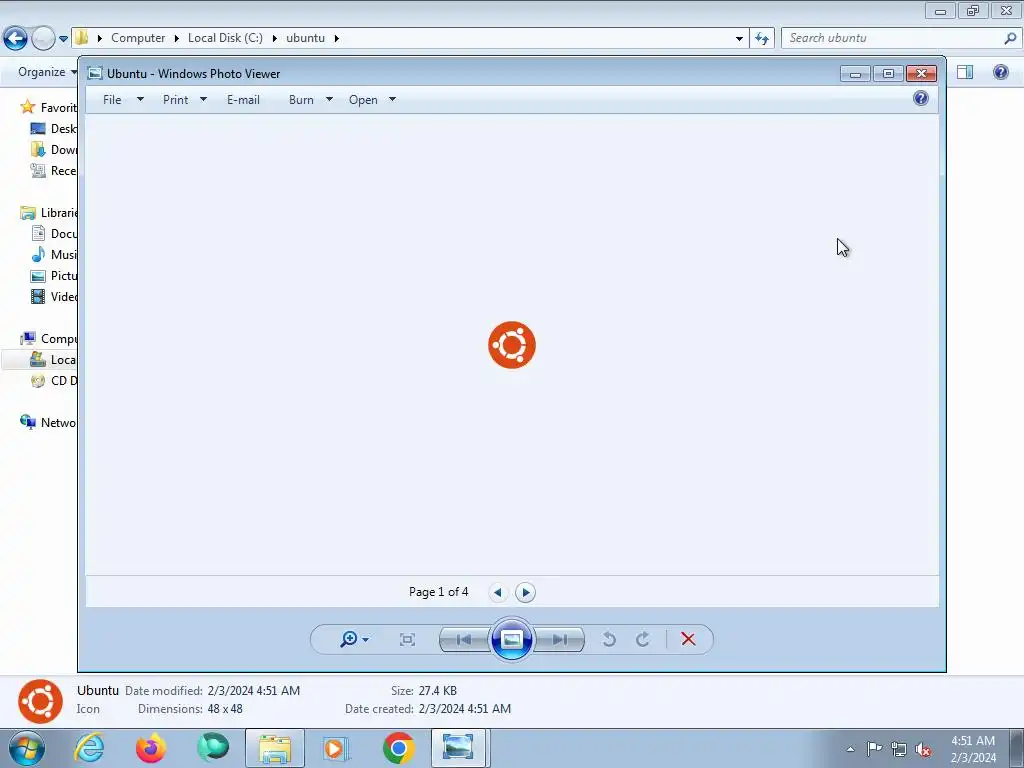This screenshot has height=768, width=1024.
Task: Open address bar history dropdown
Action: (x=739, y=39)
